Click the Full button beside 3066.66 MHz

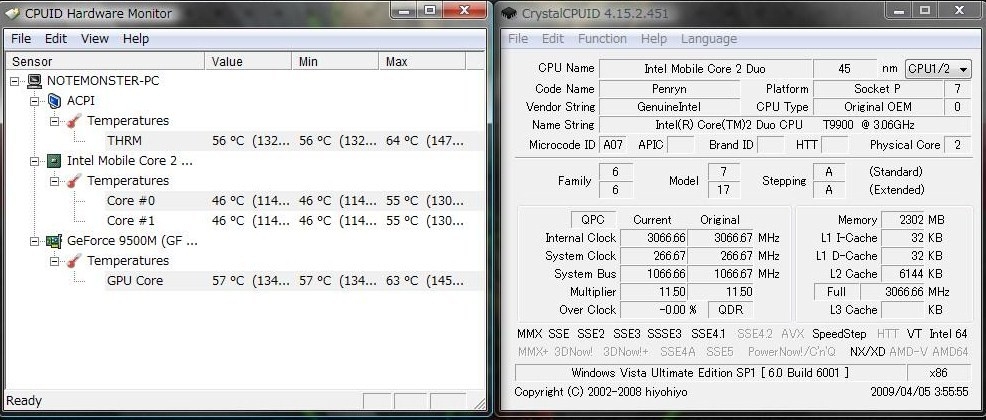836,292
